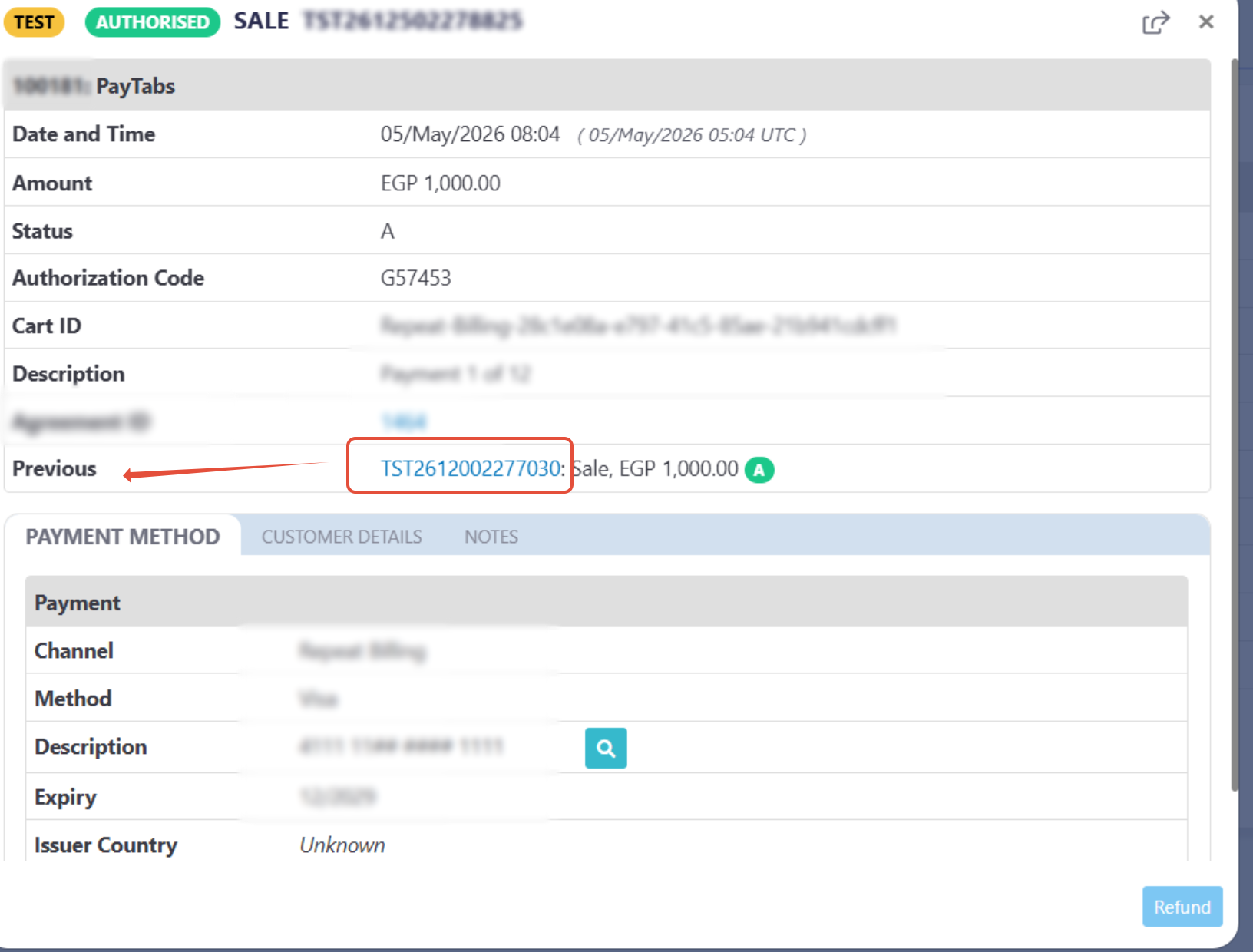Click the Method row label
Viewport: 1253px width, 952px height.
[x=73, y=699]
